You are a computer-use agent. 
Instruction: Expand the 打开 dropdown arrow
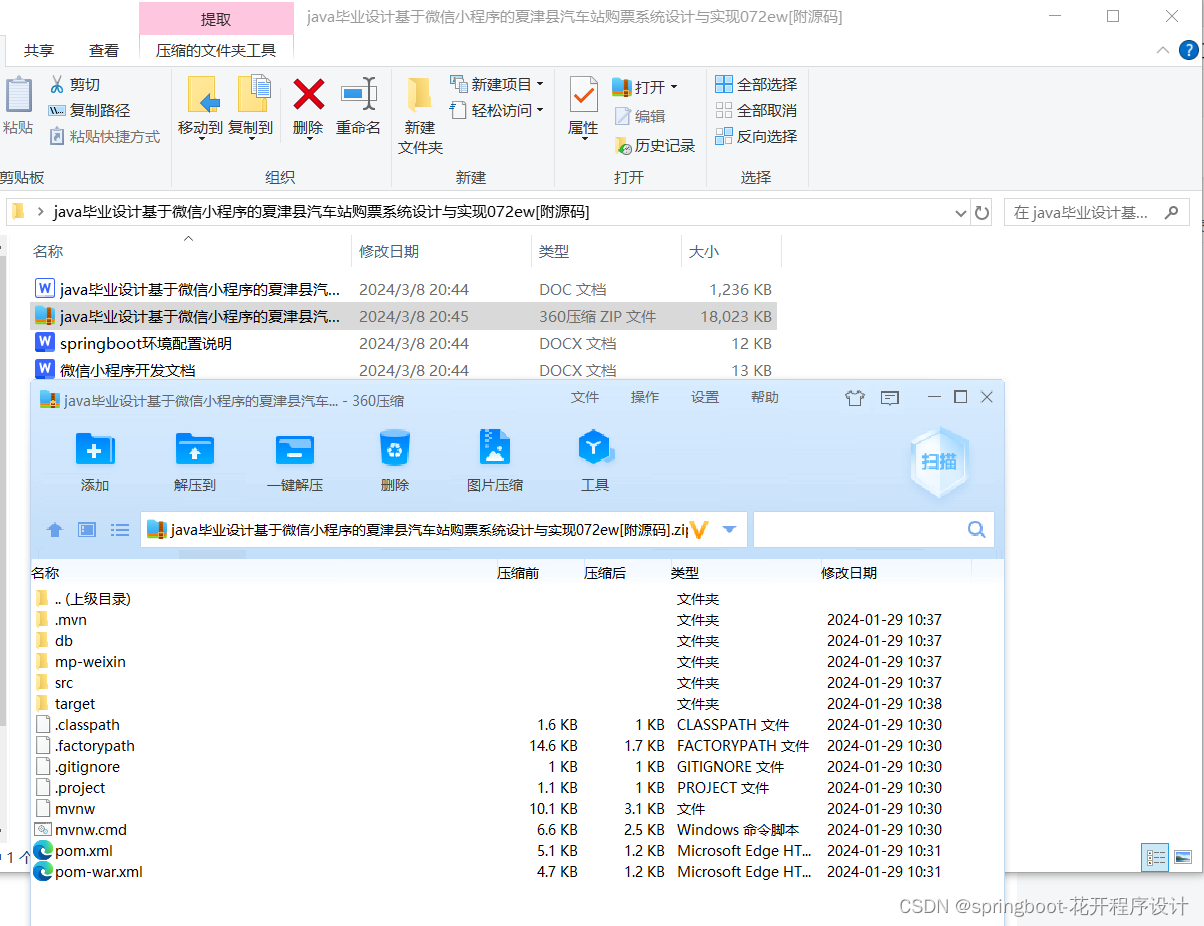[x=674, y=87]
